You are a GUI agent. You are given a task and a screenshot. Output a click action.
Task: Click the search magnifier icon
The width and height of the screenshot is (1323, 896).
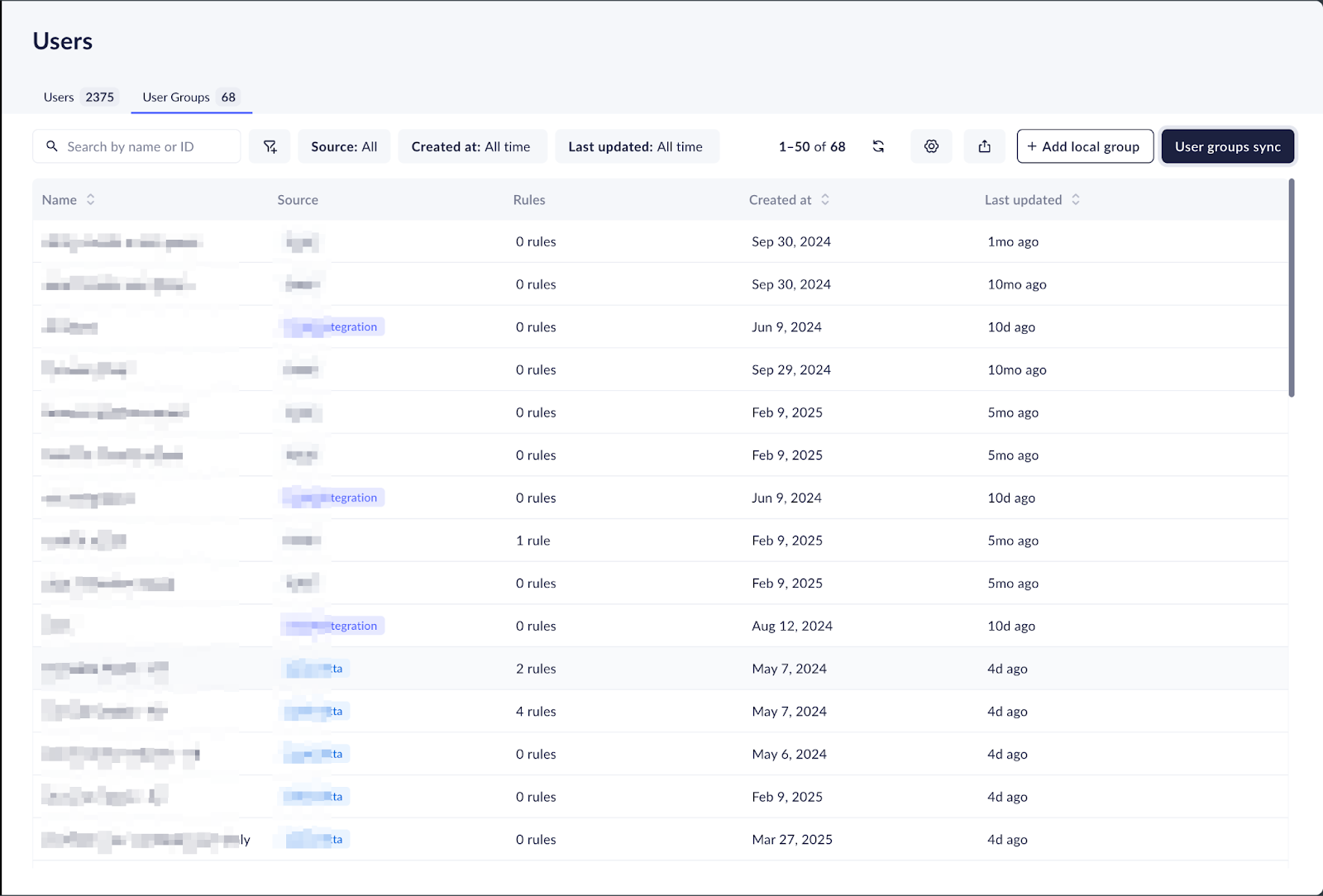52,146
